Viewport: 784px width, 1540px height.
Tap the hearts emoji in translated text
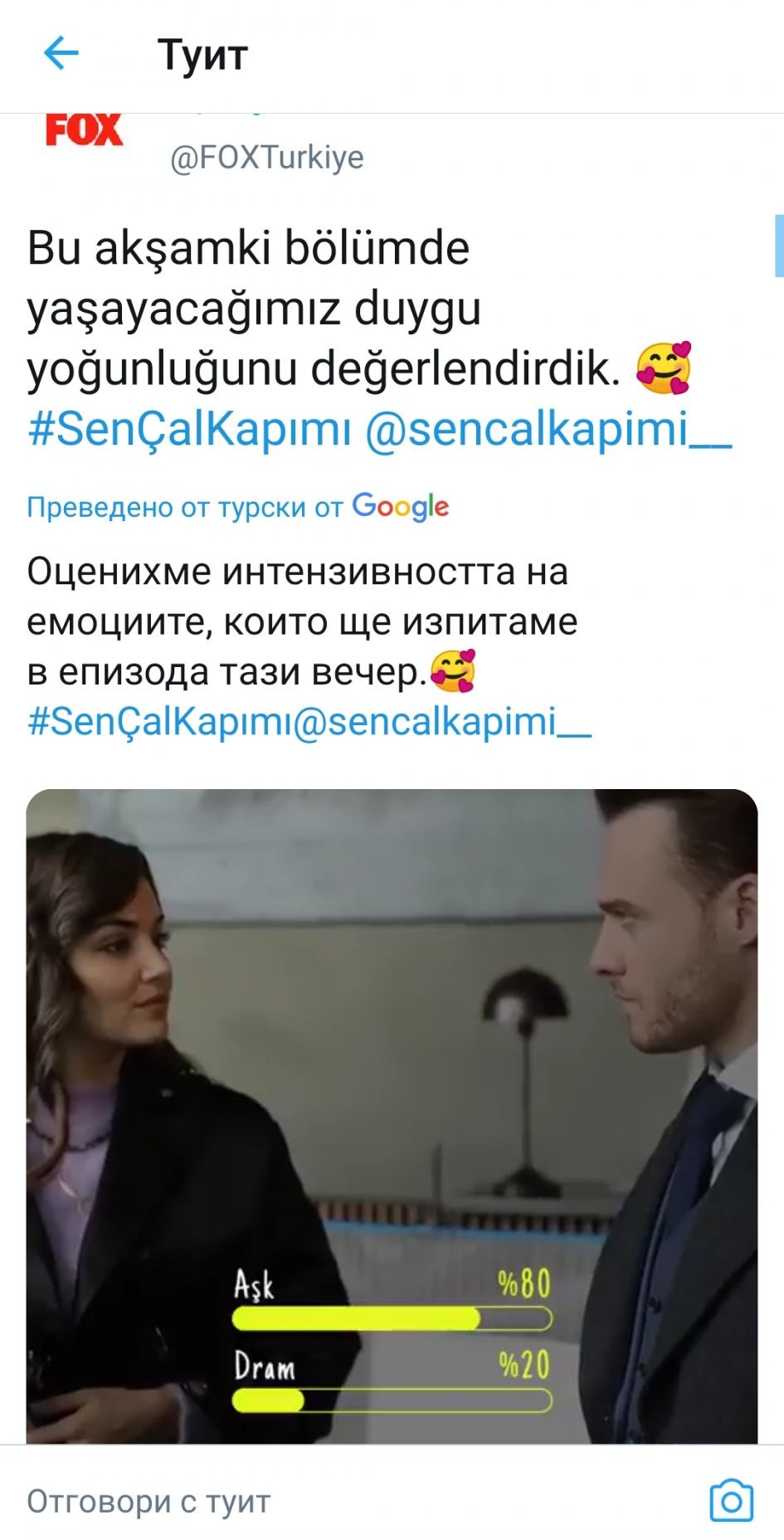453,670
